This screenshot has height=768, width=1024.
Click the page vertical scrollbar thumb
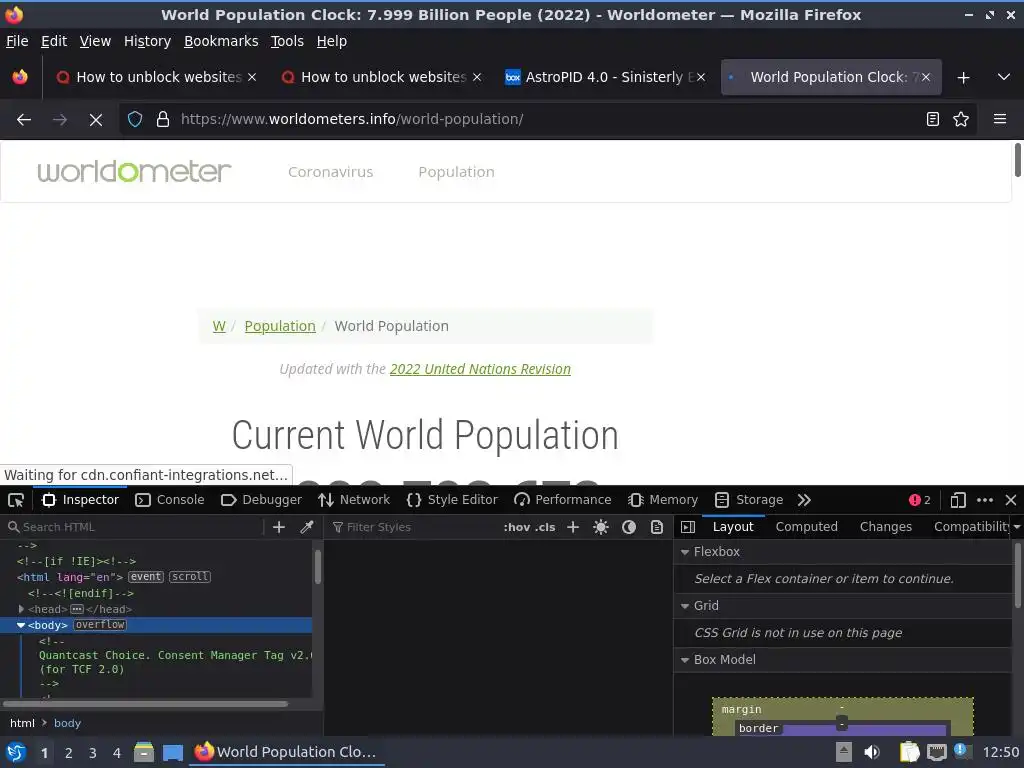(x=1017, y=160)
